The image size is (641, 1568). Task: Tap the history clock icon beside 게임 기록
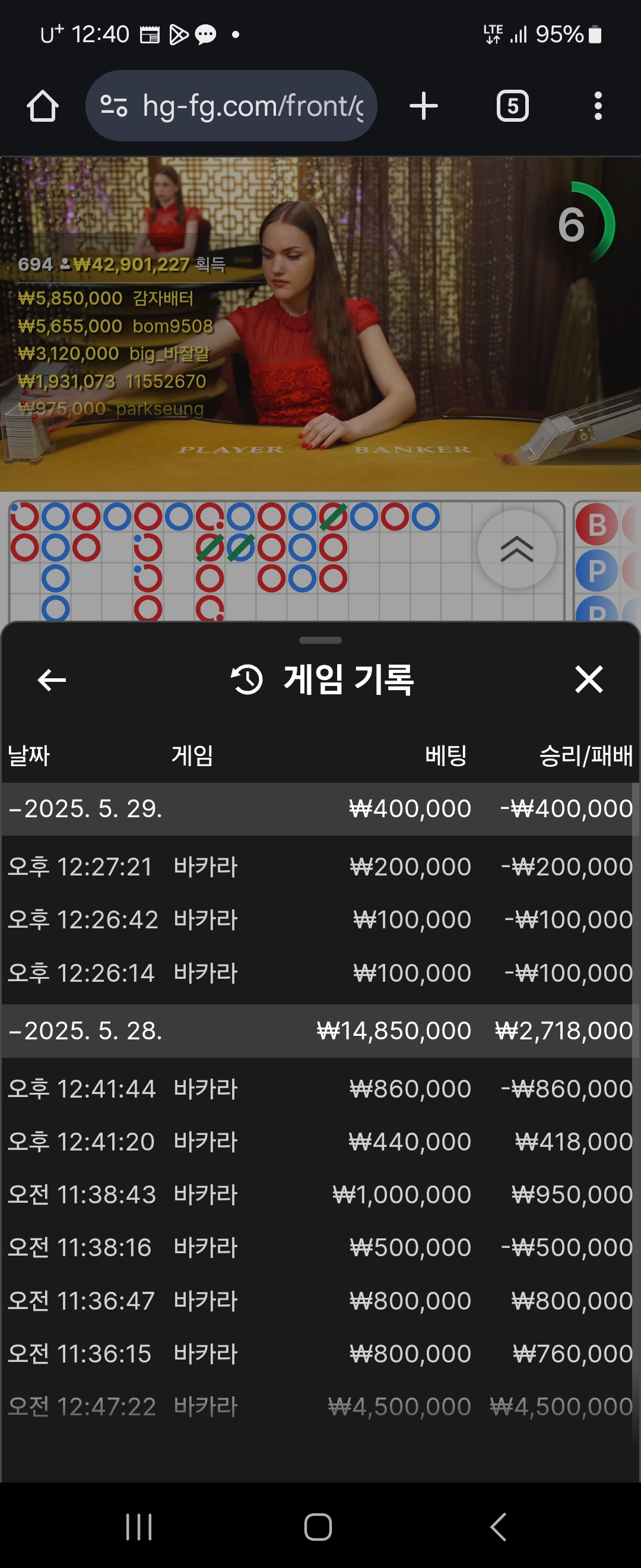click(x=247, y=680)
